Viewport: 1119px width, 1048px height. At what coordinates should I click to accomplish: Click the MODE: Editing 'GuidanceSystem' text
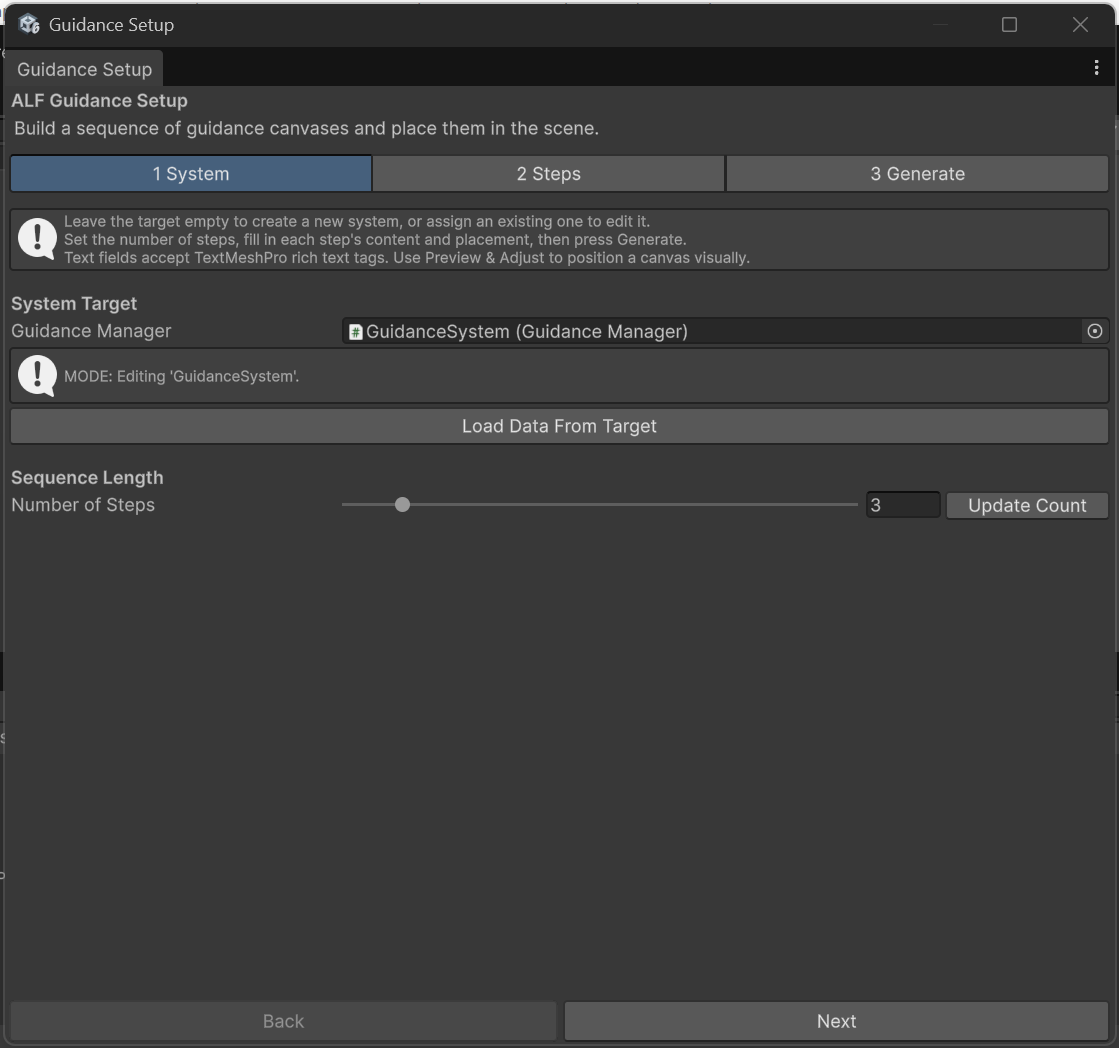tap(181, 376)
